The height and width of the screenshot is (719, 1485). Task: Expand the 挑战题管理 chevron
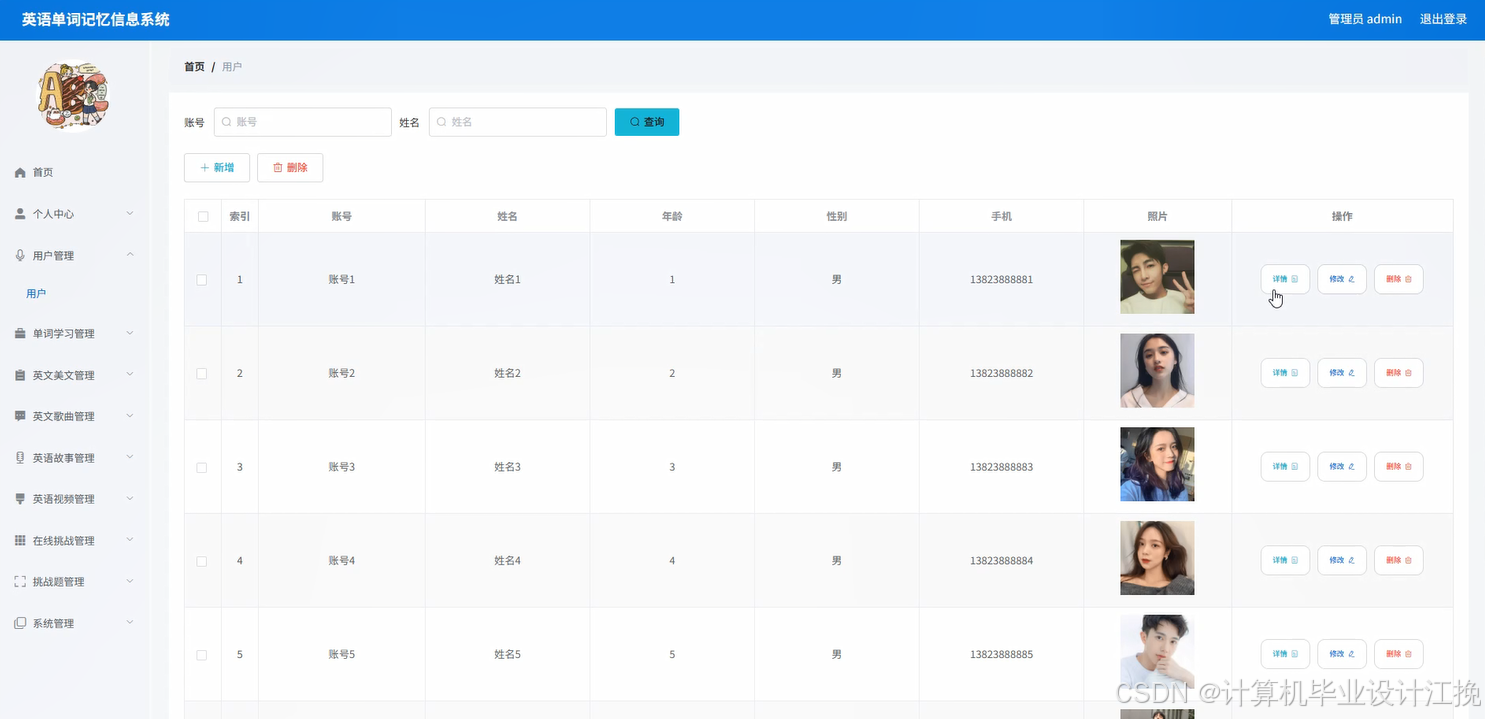[x=130, y=581]
